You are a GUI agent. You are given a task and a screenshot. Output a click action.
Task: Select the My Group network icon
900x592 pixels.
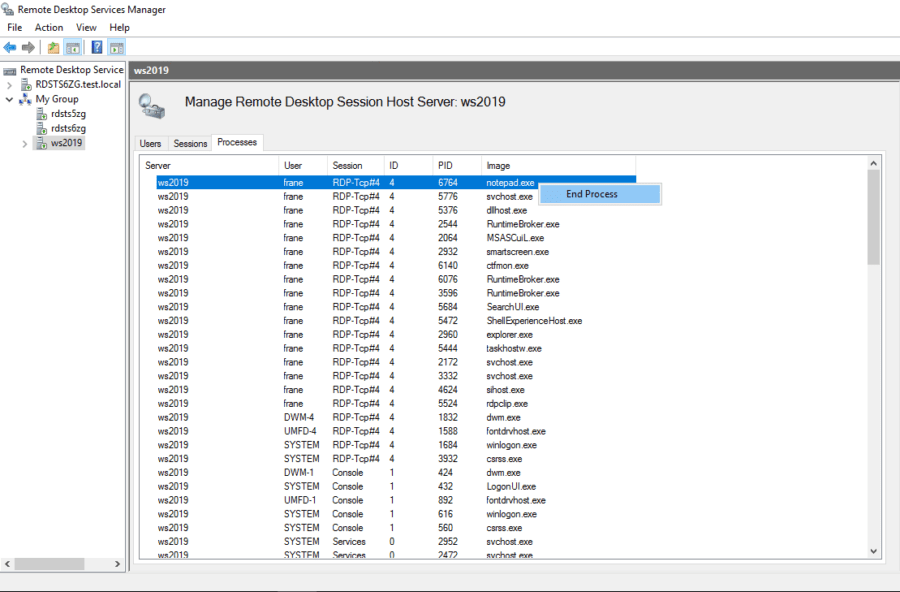[x=25, y=98]
